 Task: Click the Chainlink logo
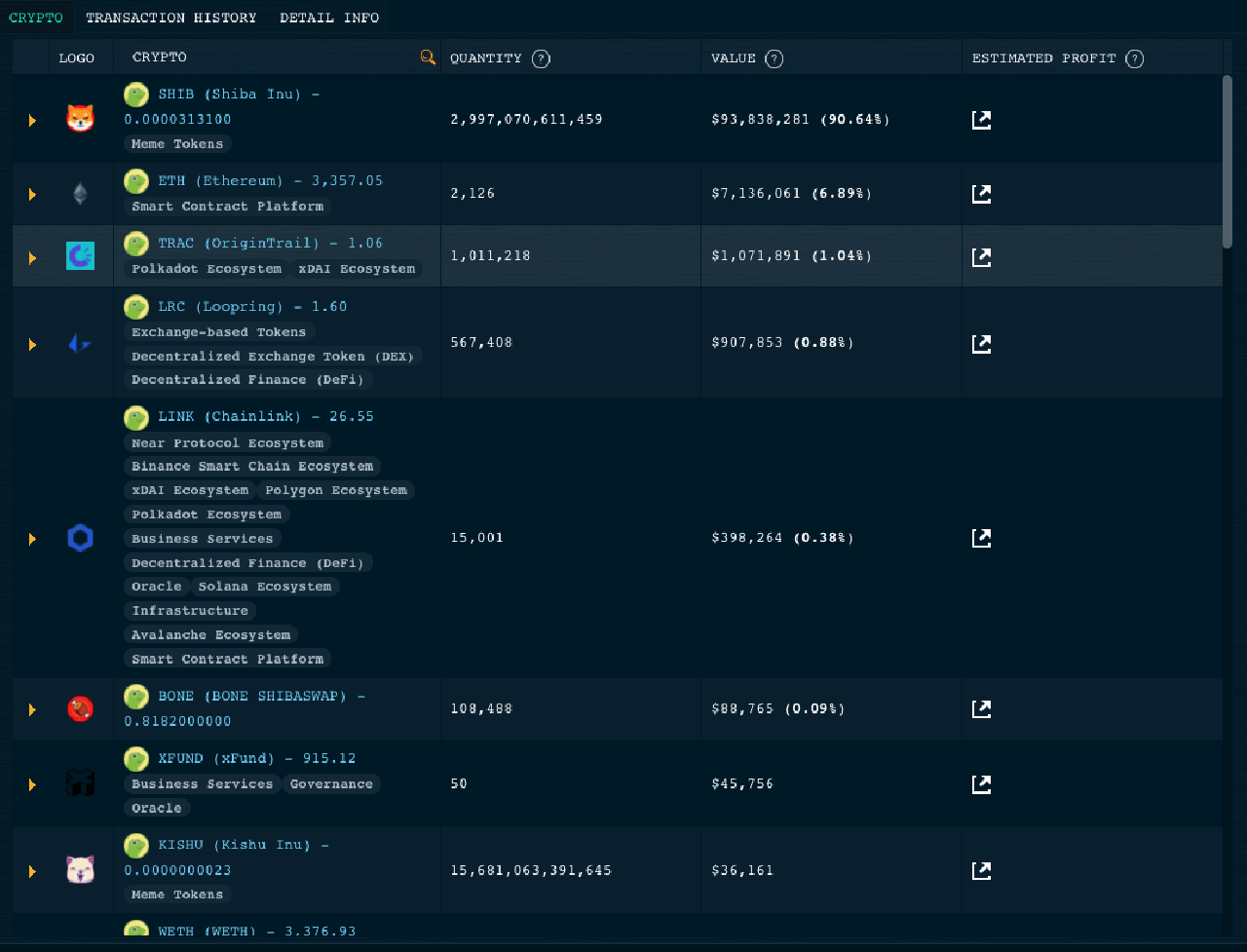(80, 538)
